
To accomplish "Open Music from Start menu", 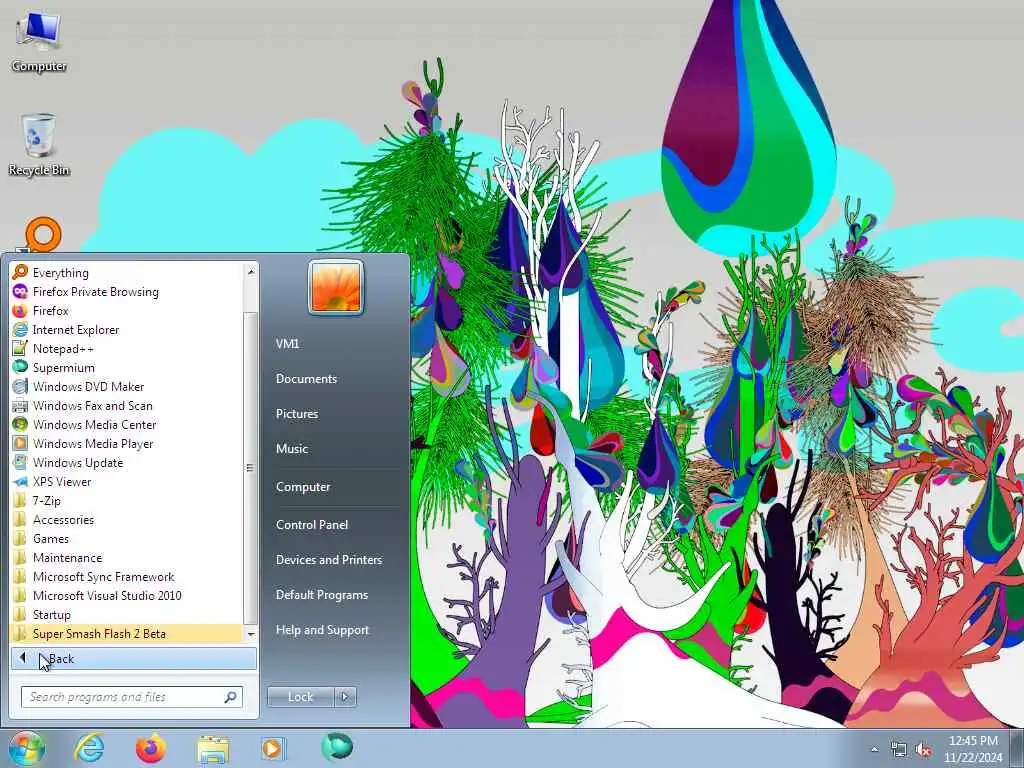I will 292,449.
